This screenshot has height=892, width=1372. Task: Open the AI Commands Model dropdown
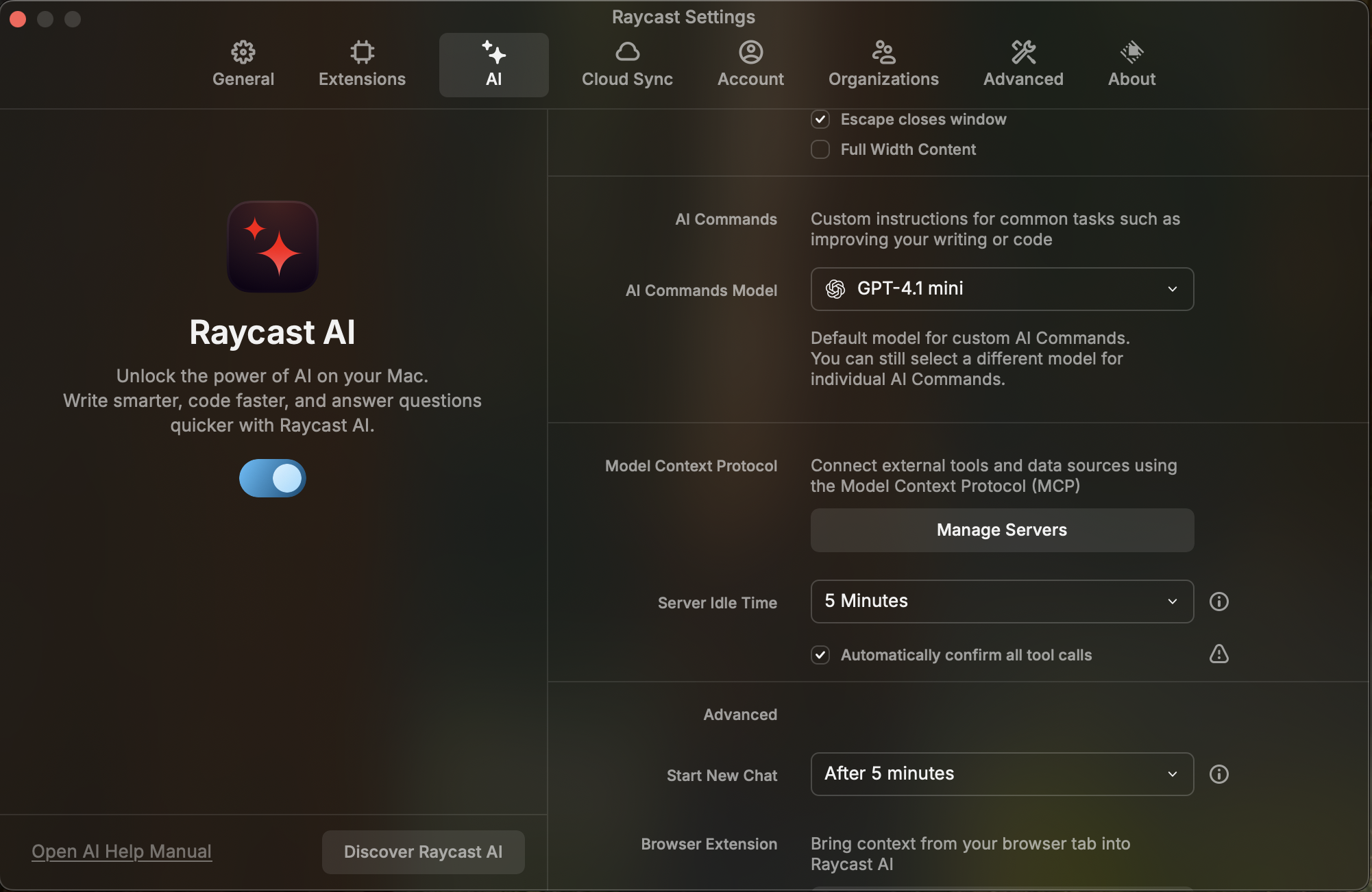(x=1002, y=289)
